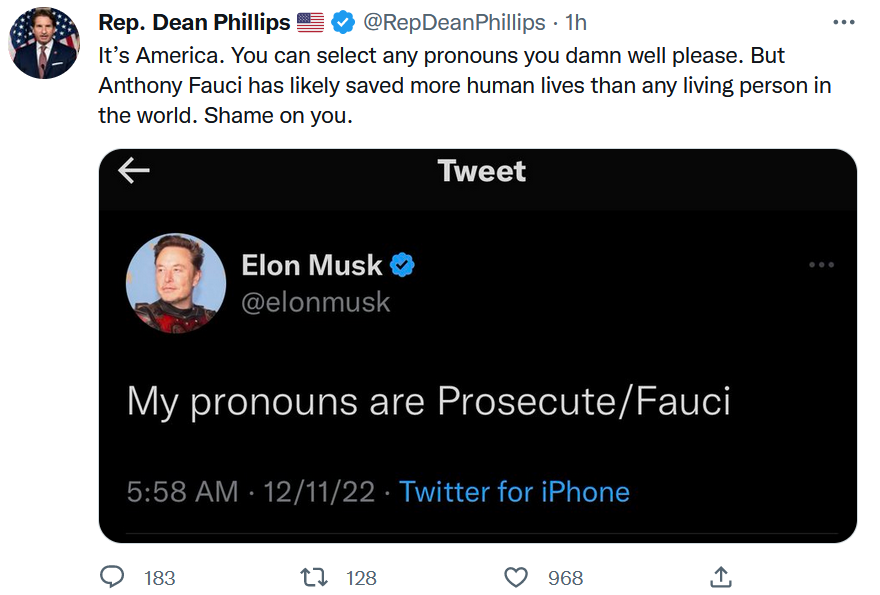View the 968 likes count

[x=565, y=578]
